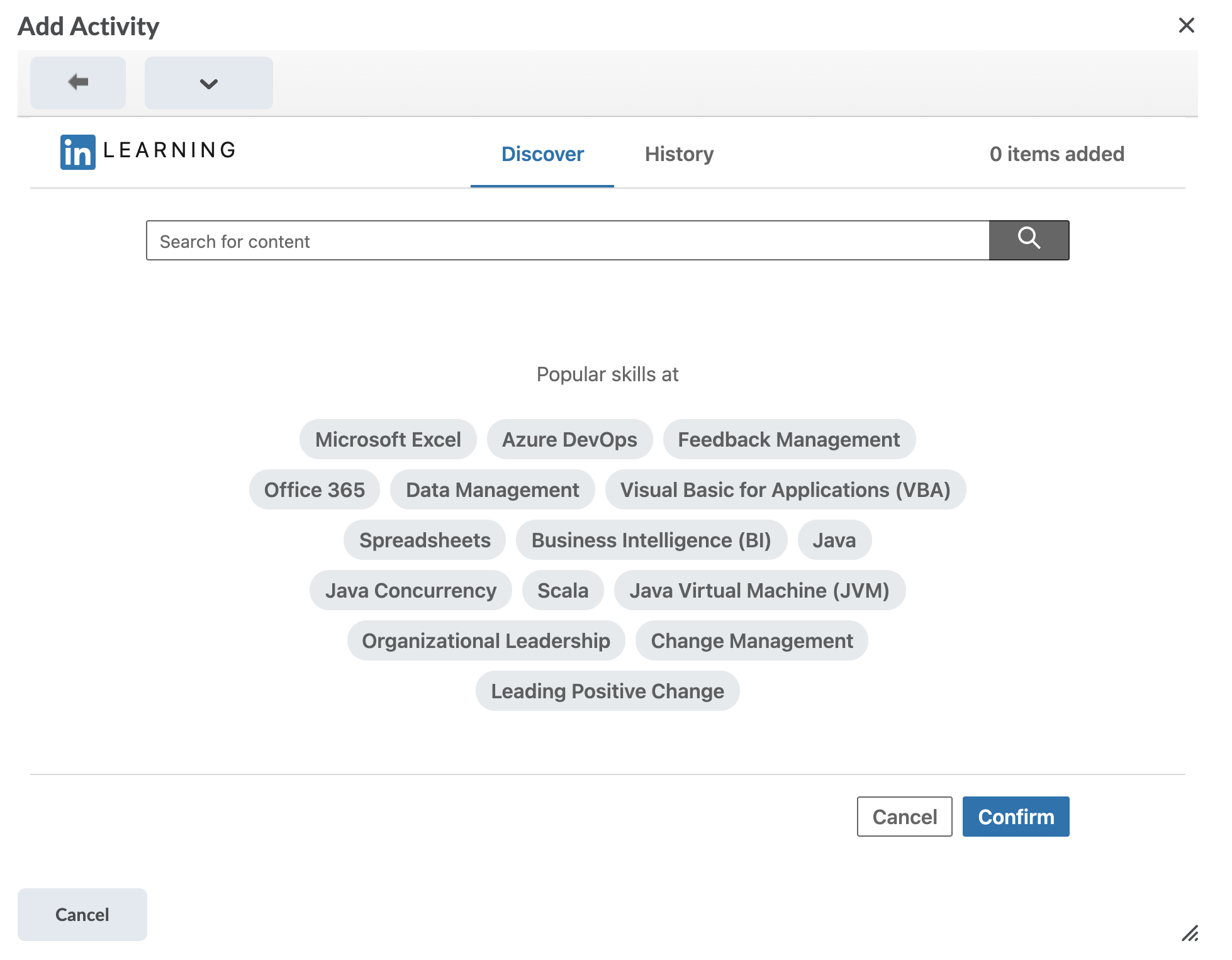The width and height of the screenshot is (1232, 960).
Task: Select the Spreadsheets skill chip
Action: [x=425, y=540]
